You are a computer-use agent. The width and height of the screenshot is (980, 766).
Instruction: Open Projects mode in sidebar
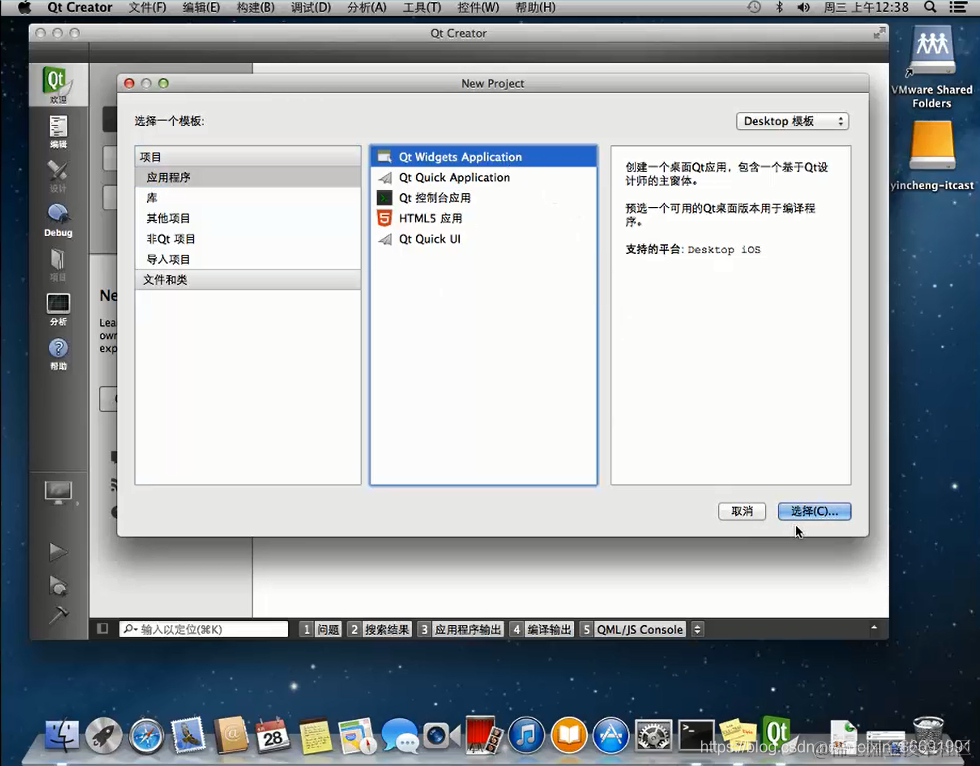[58, 265]
